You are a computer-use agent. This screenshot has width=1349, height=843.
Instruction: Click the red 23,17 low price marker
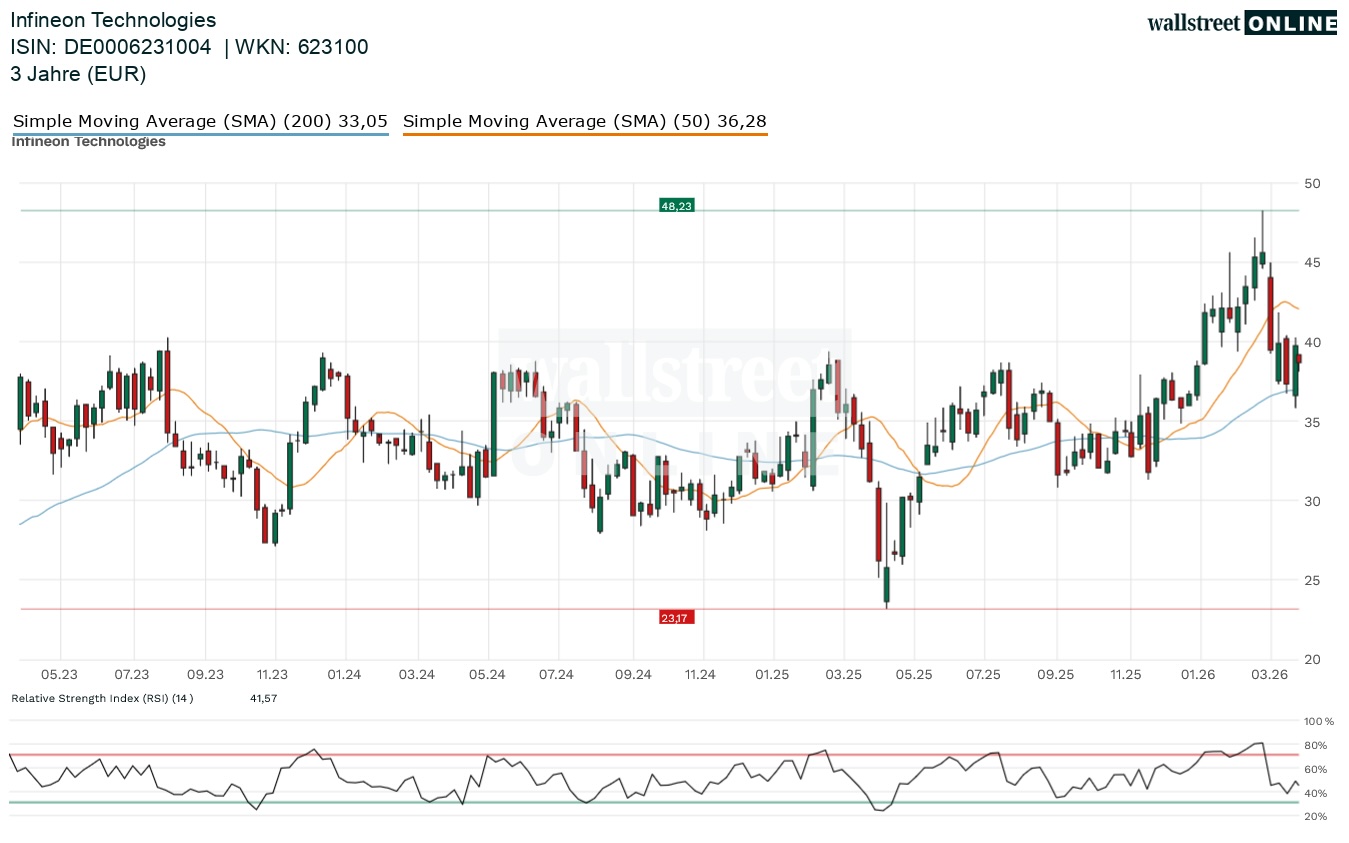(x=676, y=618)
